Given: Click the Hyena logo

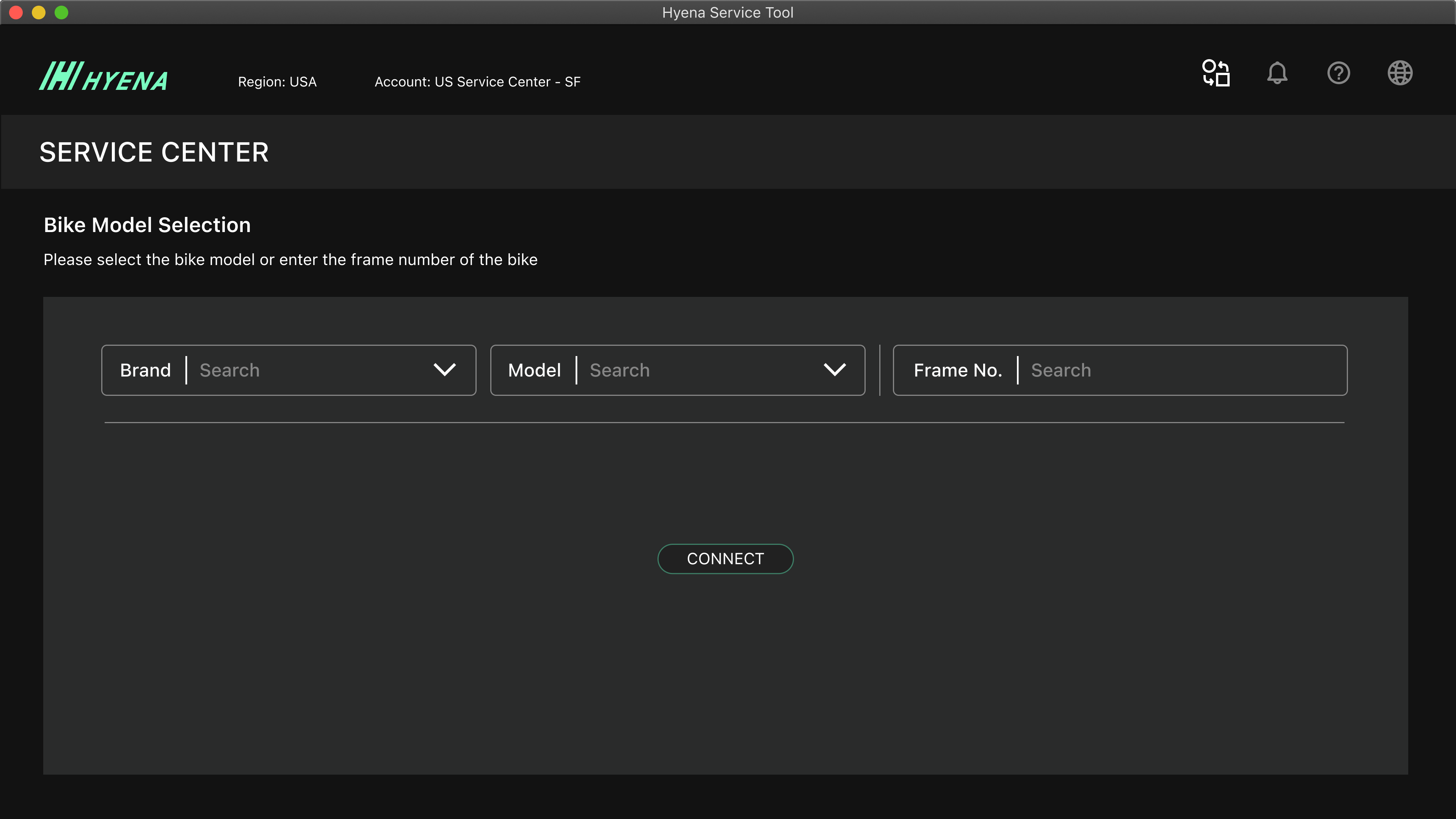Looking at the screenshot, I should click(104, 77).
